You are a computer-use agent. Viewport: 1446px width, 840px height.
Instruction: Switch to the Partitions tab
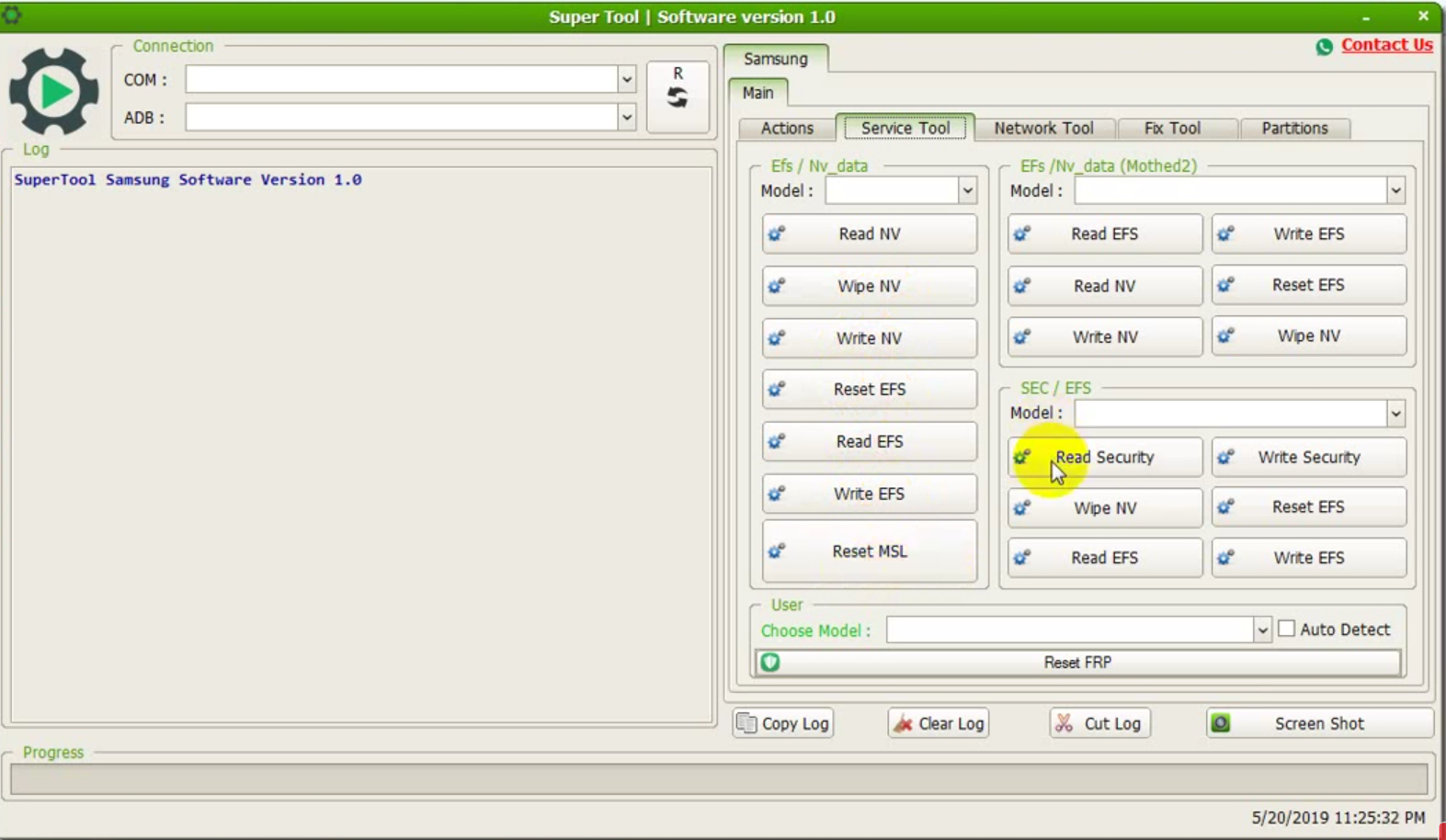coord(1294,128)
